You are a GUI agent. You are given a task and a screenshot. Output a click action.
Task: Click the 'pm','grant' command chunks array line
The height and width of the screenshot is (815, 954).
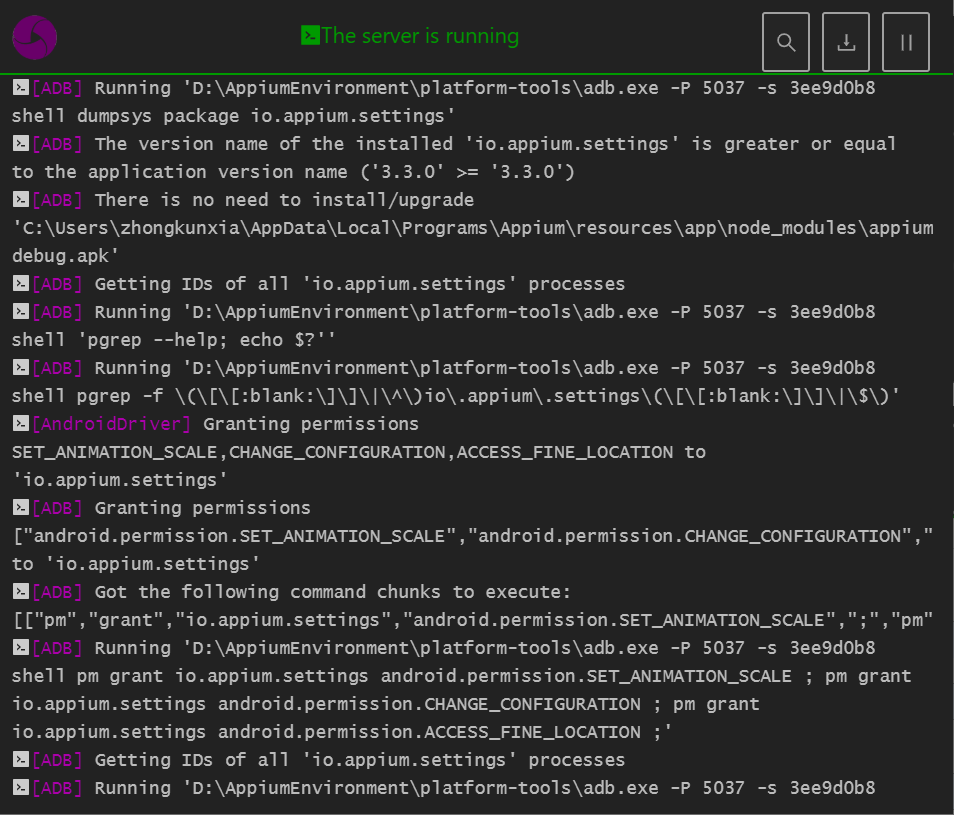pos(472,620)
